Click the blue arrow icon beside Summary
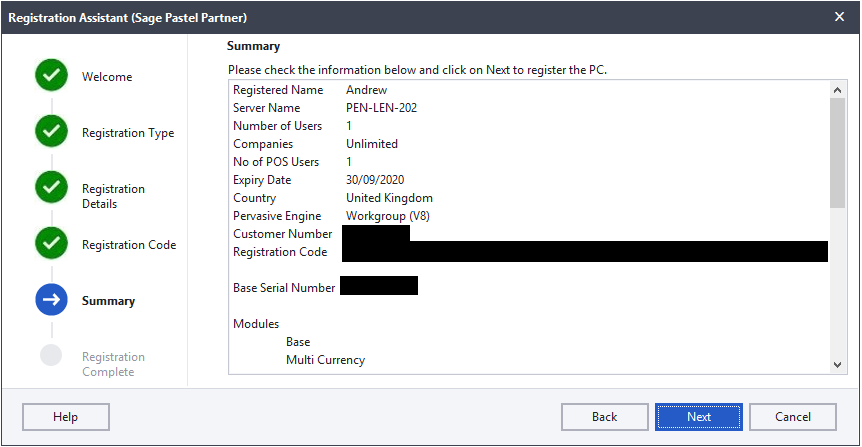This screenshot has height=447, width=862. point(52,300)
